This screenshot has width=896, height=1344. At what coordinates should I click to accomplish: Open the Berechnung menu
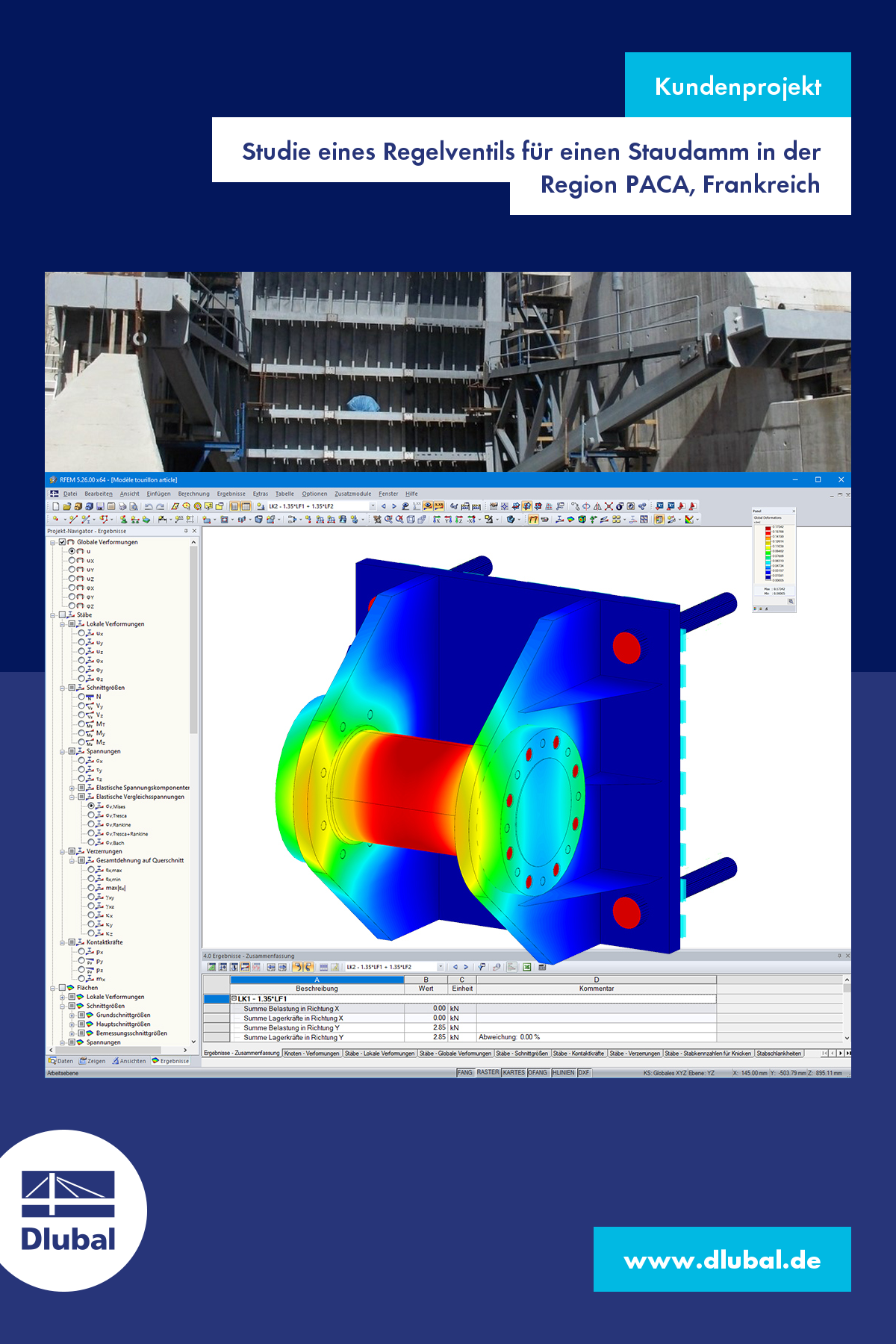tap(193, 494)
